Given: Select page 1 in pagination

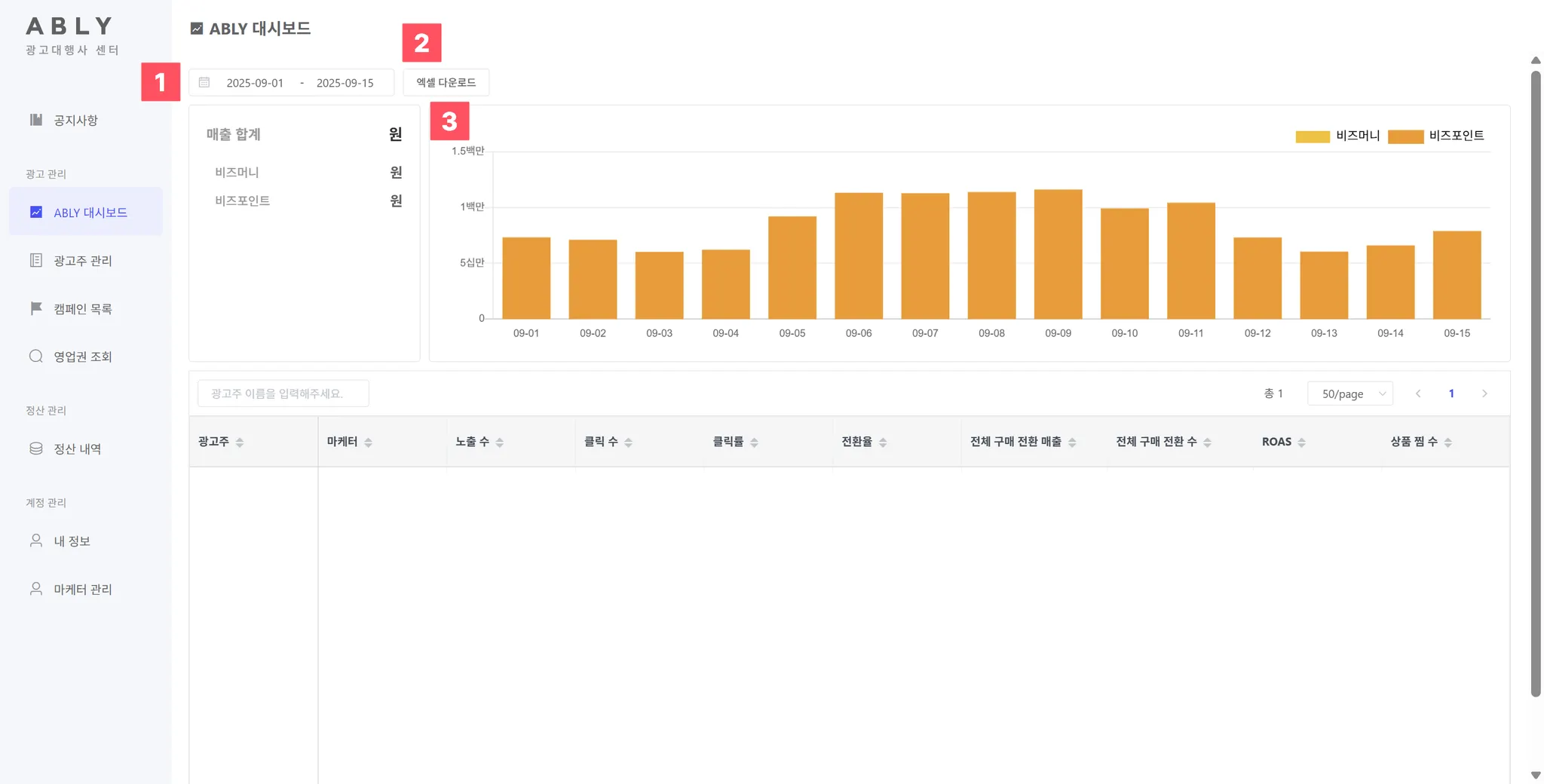Looking at the screenshot, I should click(1451, 394).
